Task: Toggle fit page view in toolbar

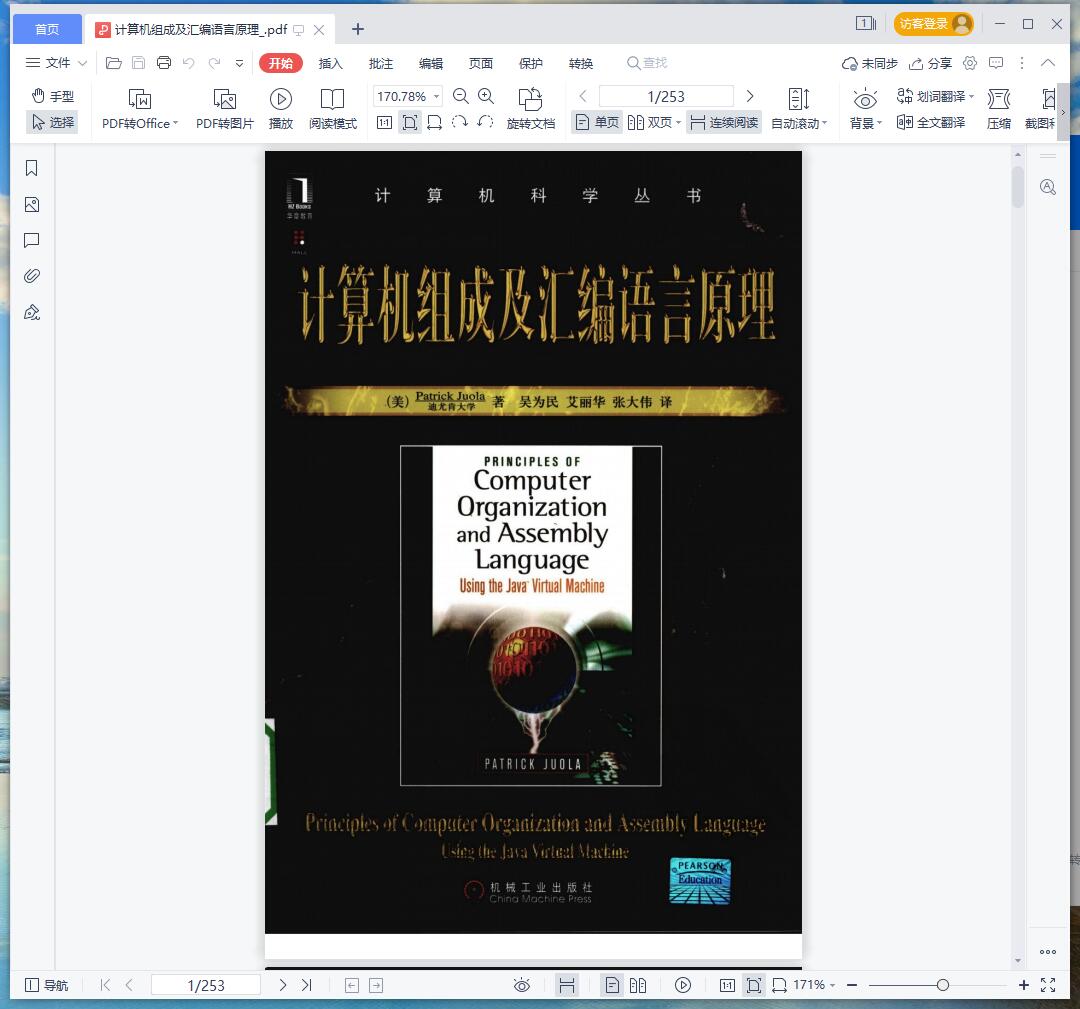Action: coord(410,123)
